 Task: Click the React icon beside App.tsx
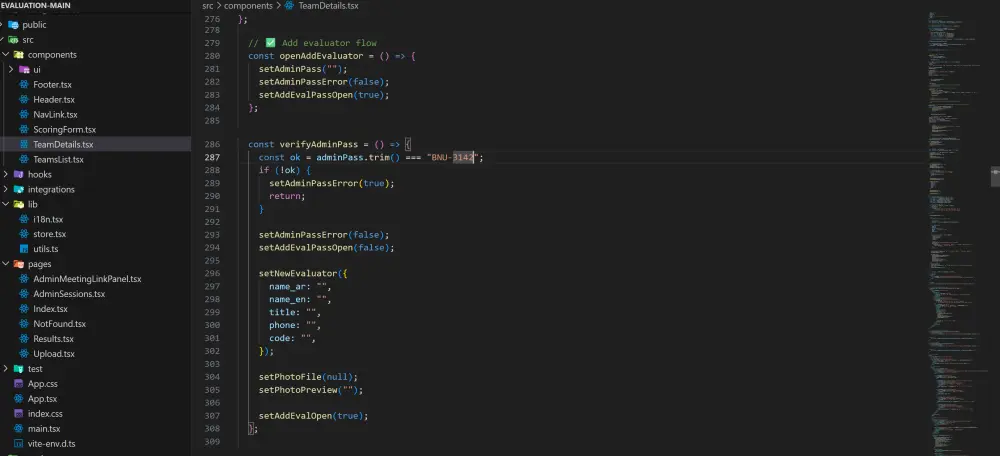point(18,399)
